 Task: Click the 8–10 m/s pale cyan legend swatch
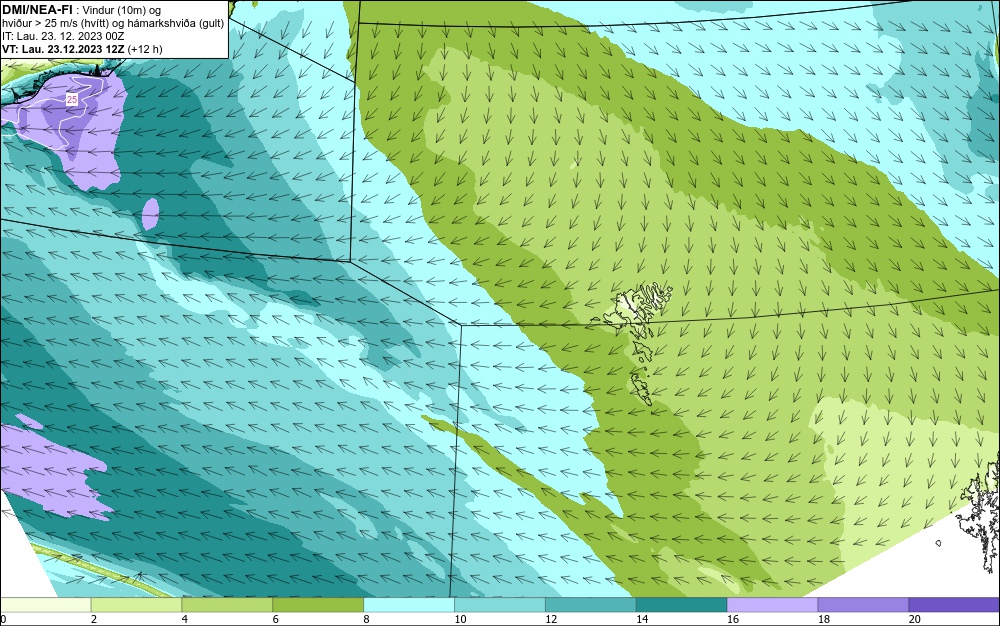[x=409, y=605]
